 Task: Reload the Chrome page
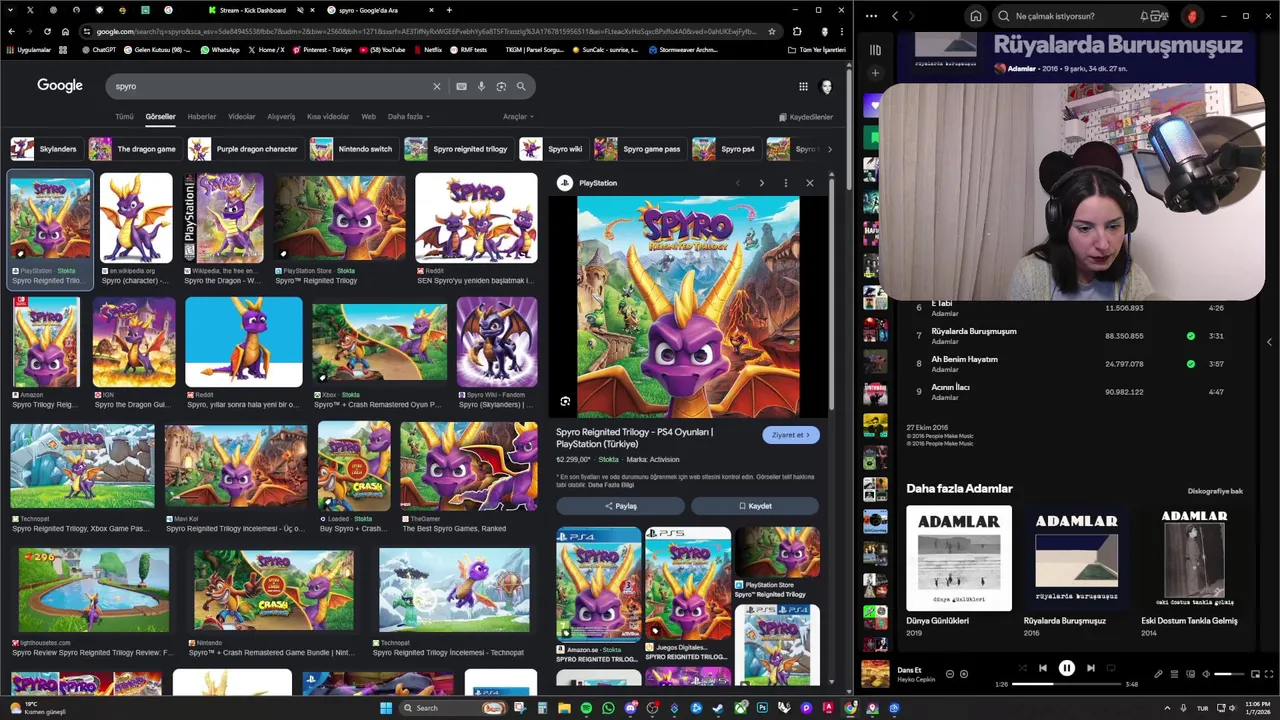(47, 31)
